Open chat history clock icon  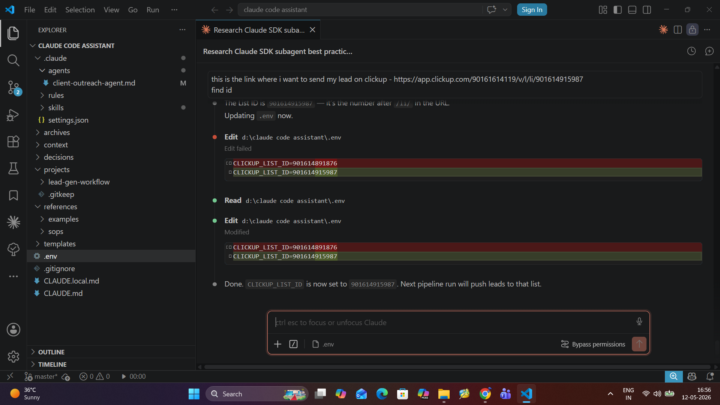pos(692,51)
